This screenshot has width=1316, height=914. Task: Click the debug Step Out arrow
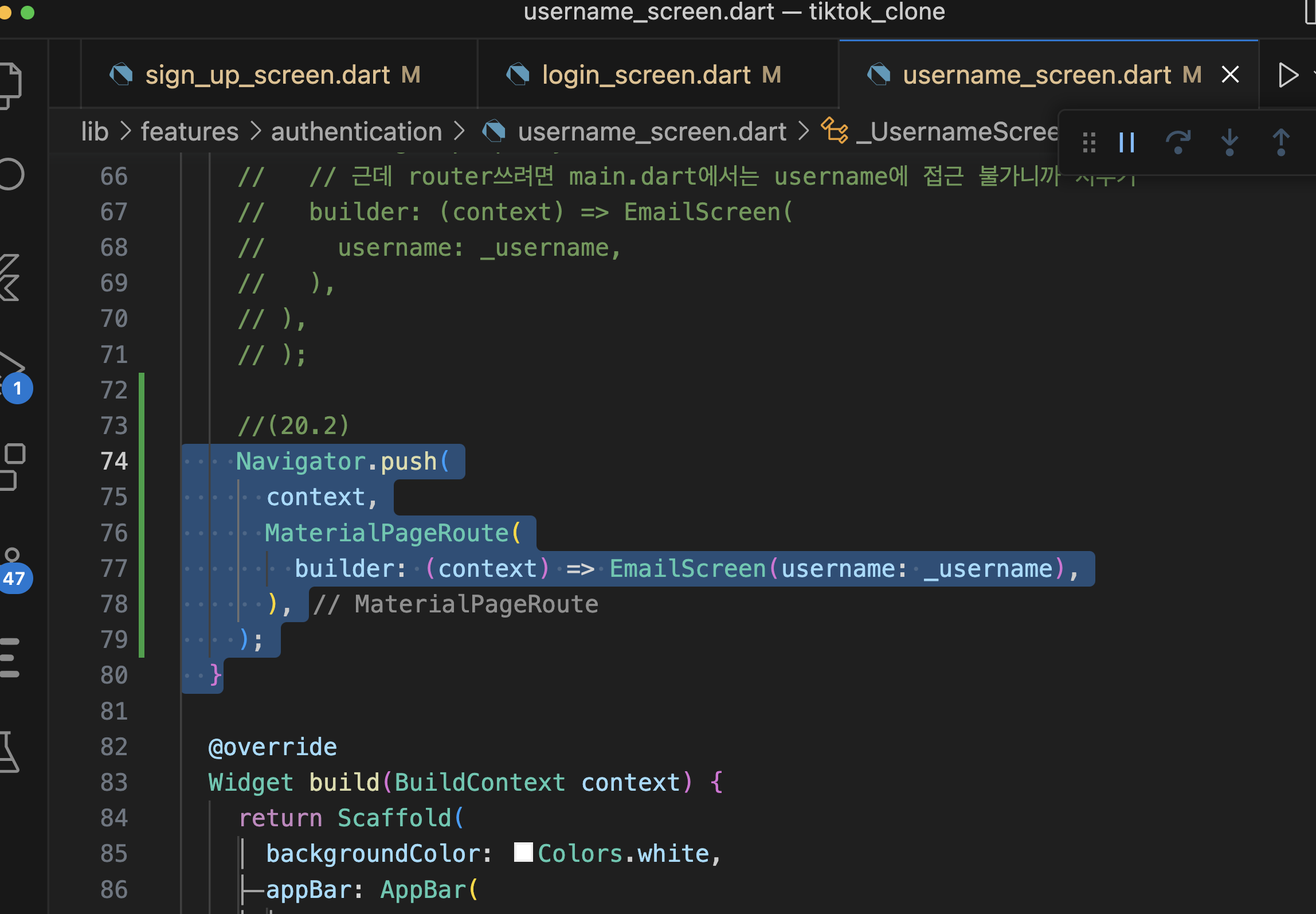tap(1280, 142)
